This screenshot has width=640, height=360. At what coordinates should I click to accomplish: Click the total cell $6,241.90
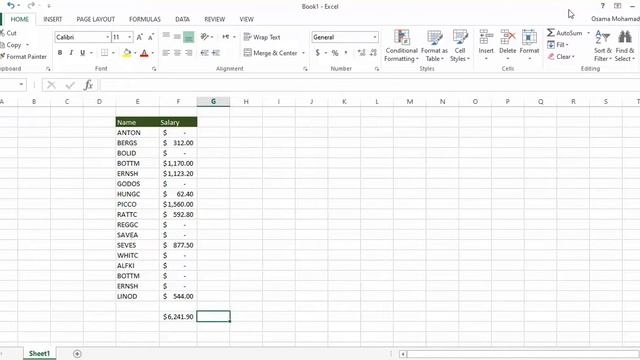(178, 316)
